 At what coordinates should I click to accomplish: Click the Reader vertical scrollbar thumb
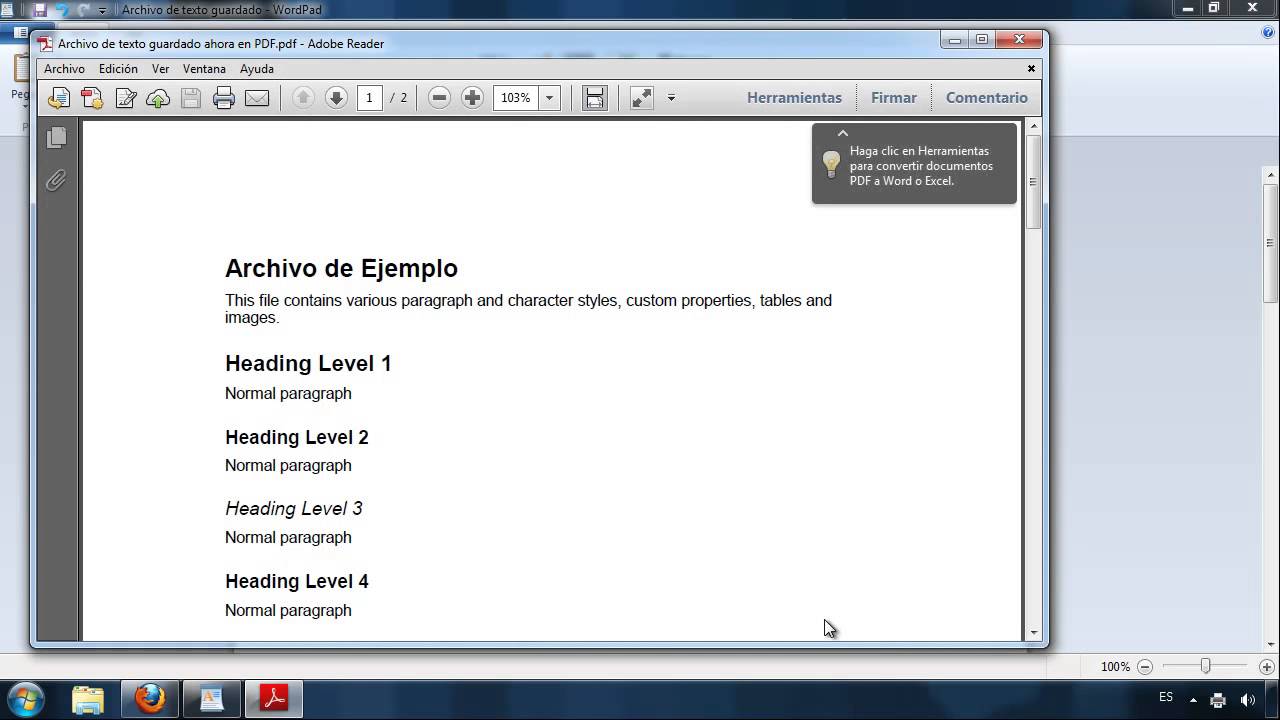(x=1033, y=182)
